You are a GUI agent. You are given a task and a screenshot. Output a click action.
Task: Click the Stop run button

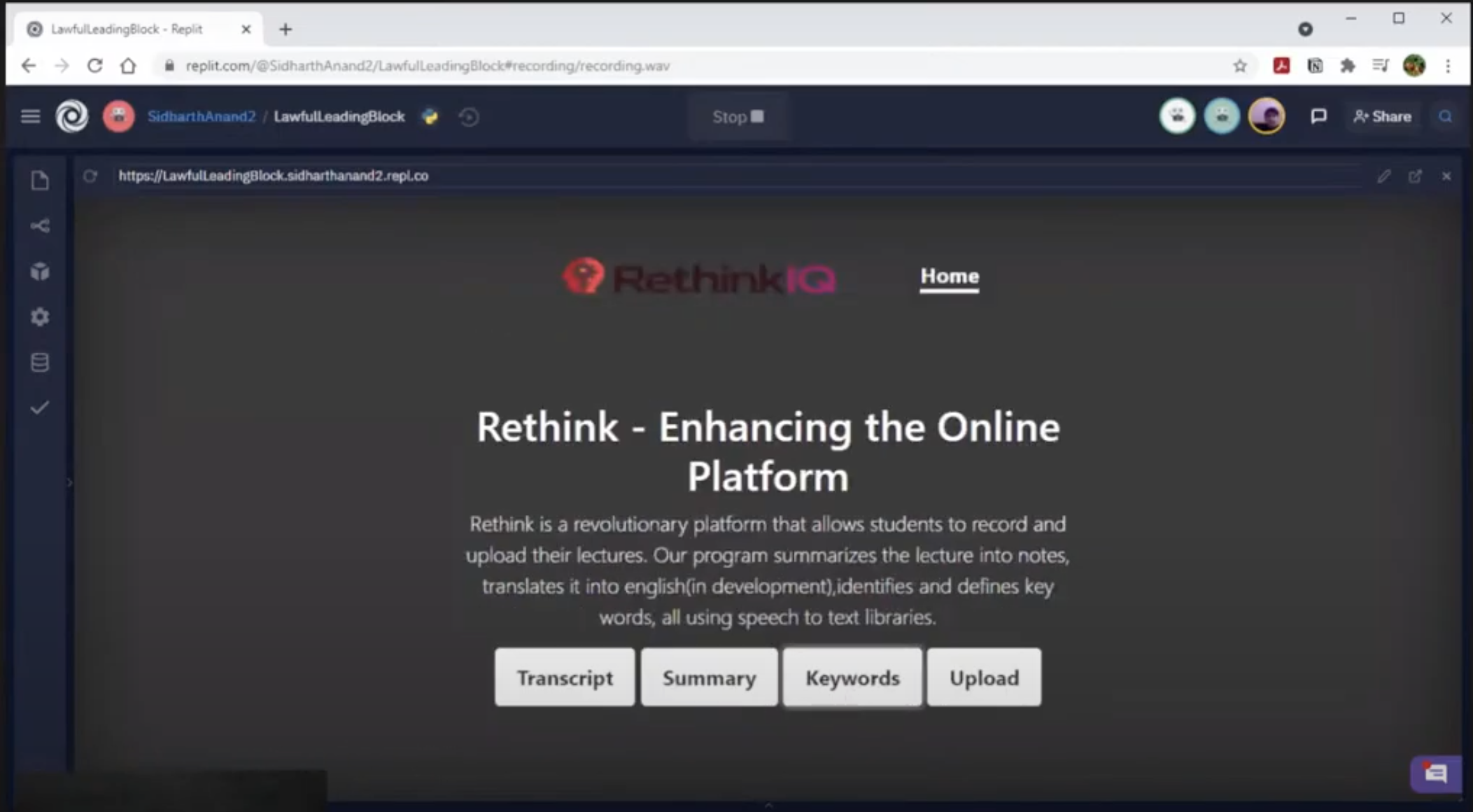click(x=738, y=117)
